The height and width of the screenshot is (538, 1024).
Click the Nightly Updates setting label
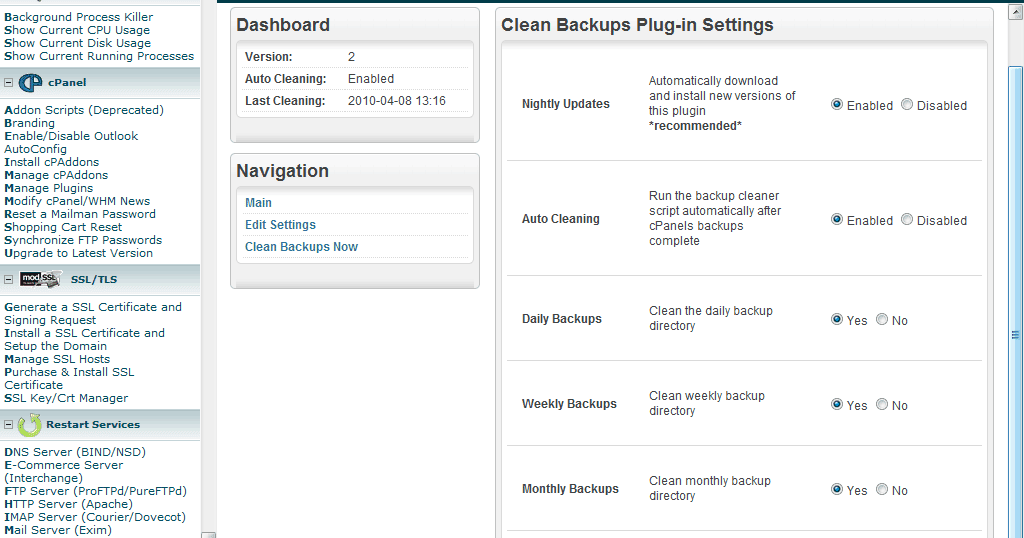(x=566, y=104)
